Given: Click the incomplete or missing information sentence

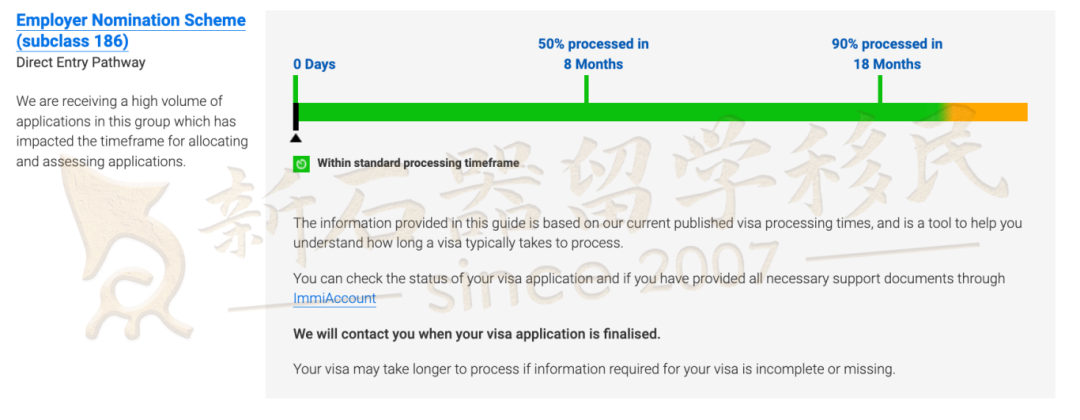Looking at the screenshot, I should click(x=594, y=369).
